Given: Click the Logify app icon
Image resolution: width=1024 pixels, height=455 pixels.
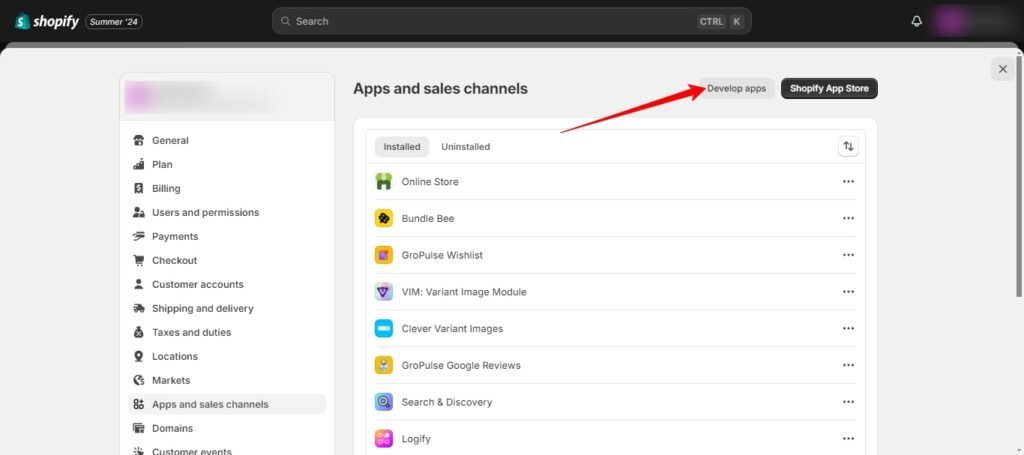Looking at the screenshot, I should pyautogui.click(x=384, y=439).
